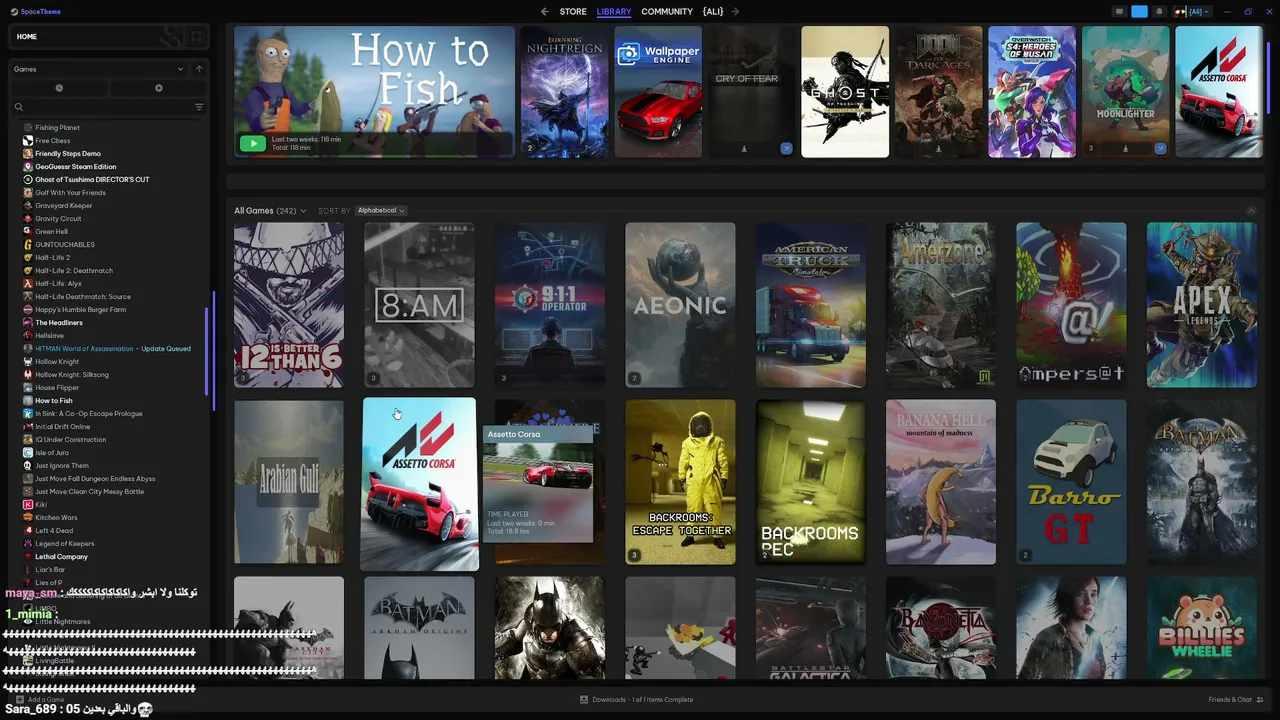Open Backrooms: Escape Together cover
Image resolution: width=1280 pixels, height=720 pixels.
(x=680, y=482)
